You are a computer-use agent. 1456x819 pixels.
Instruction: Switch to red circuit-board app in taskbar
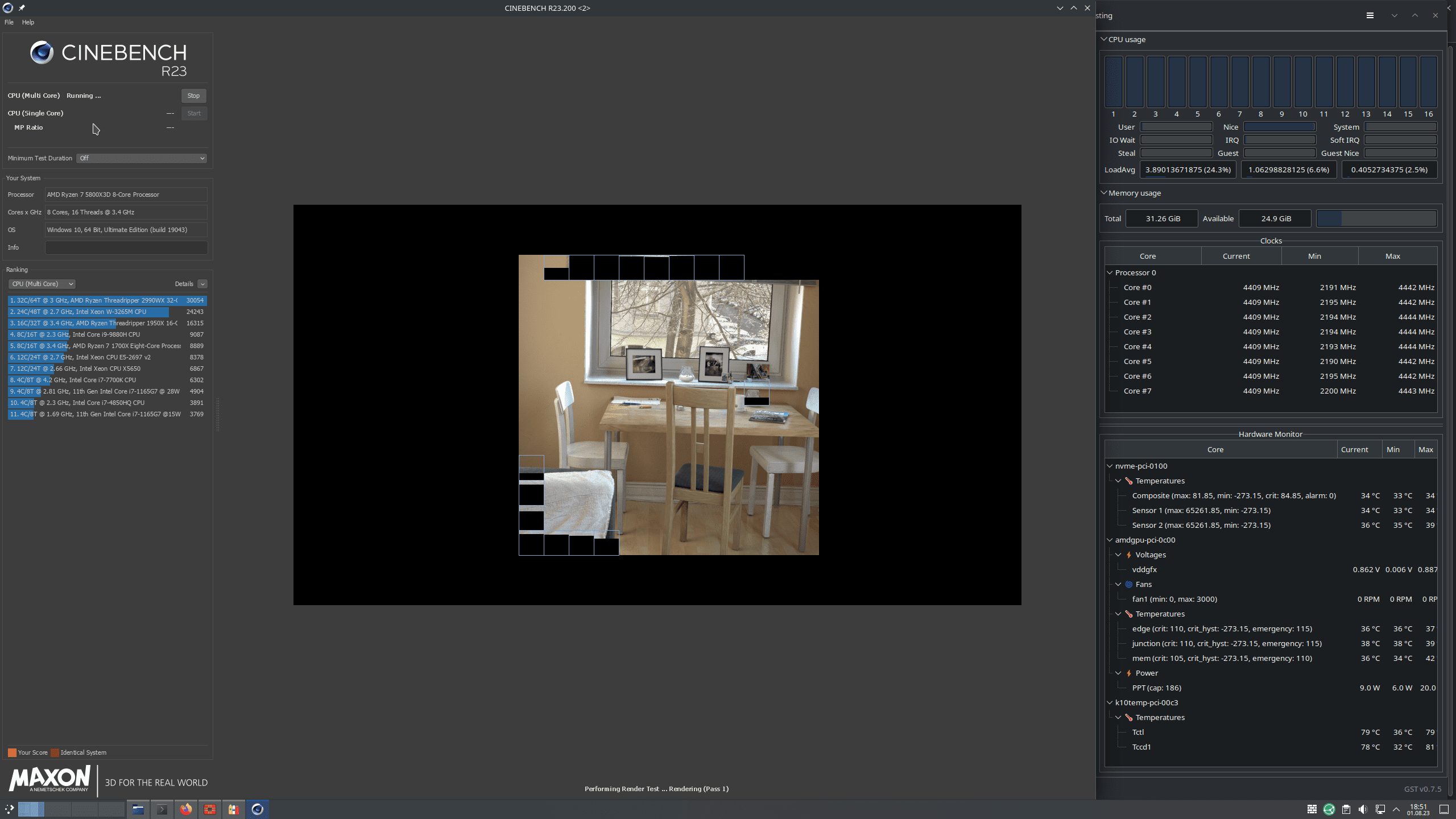210,809
